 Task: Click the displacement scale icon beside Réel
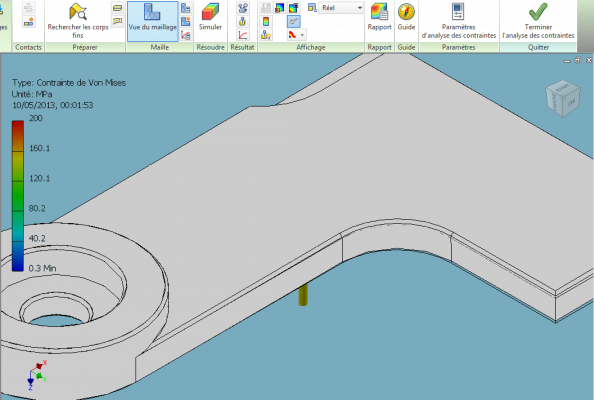pyautogui.click(x=312, y=8)
